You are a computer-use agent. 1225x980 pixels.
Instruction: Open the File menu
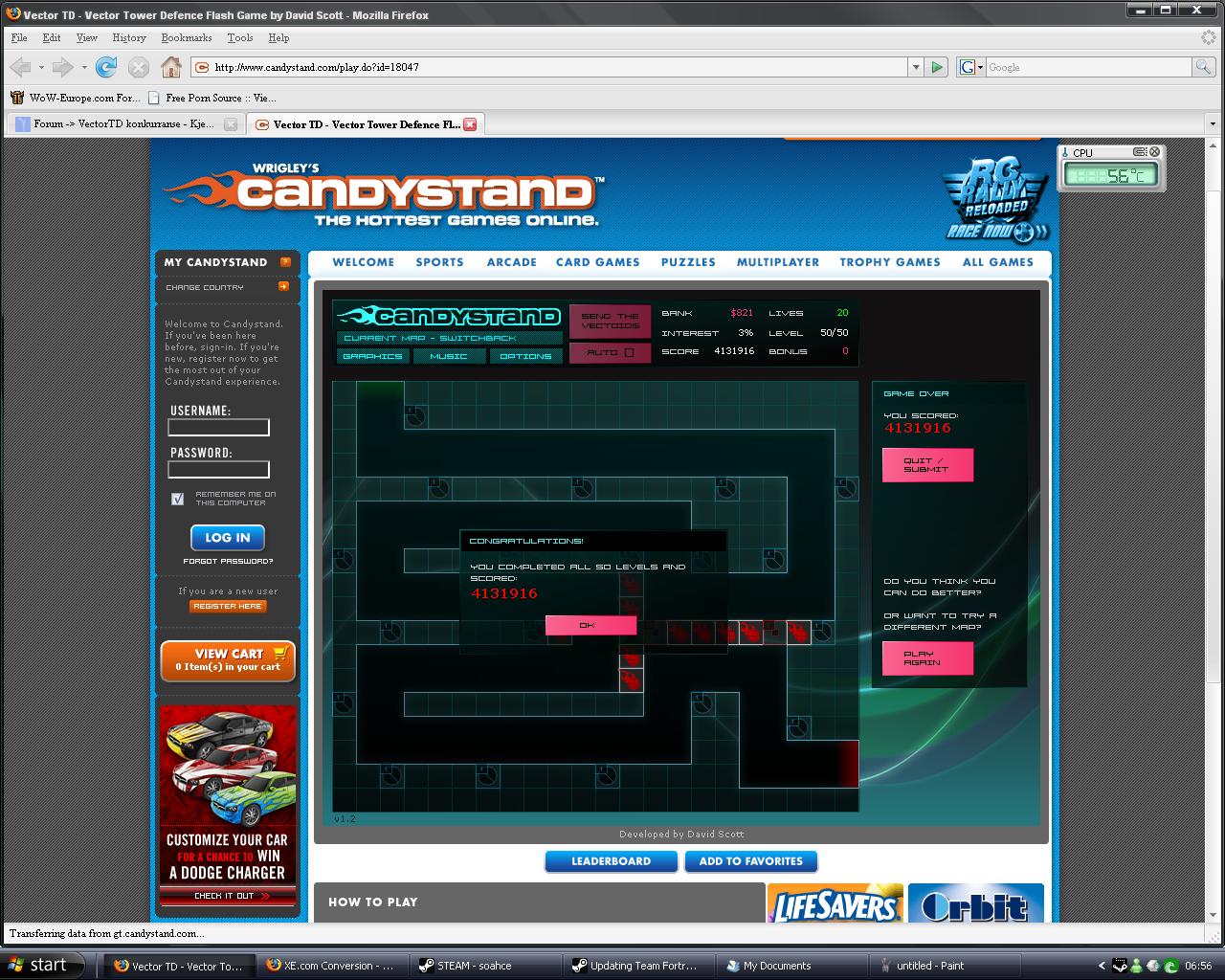[x=19, y=38]
